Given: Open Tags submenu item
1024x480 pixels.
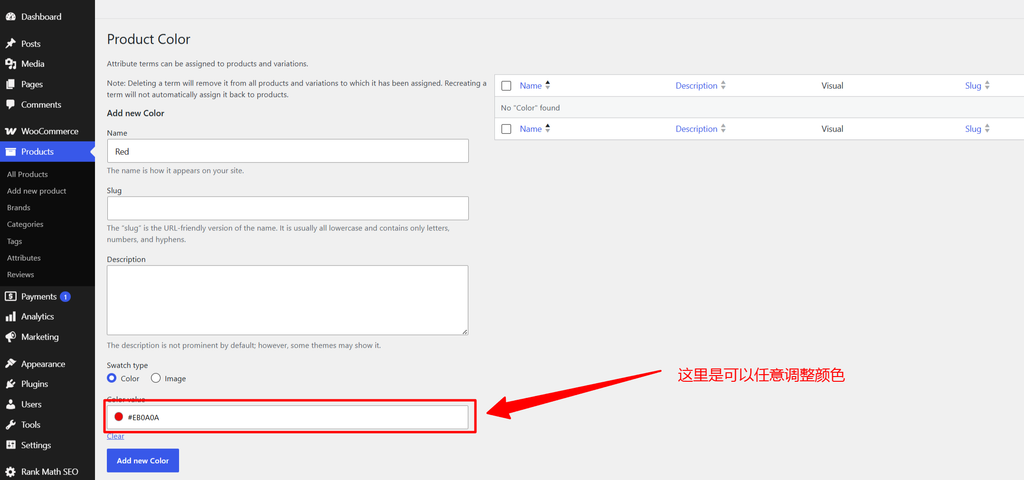Looking at the screenshot, I should pos(14,241).
